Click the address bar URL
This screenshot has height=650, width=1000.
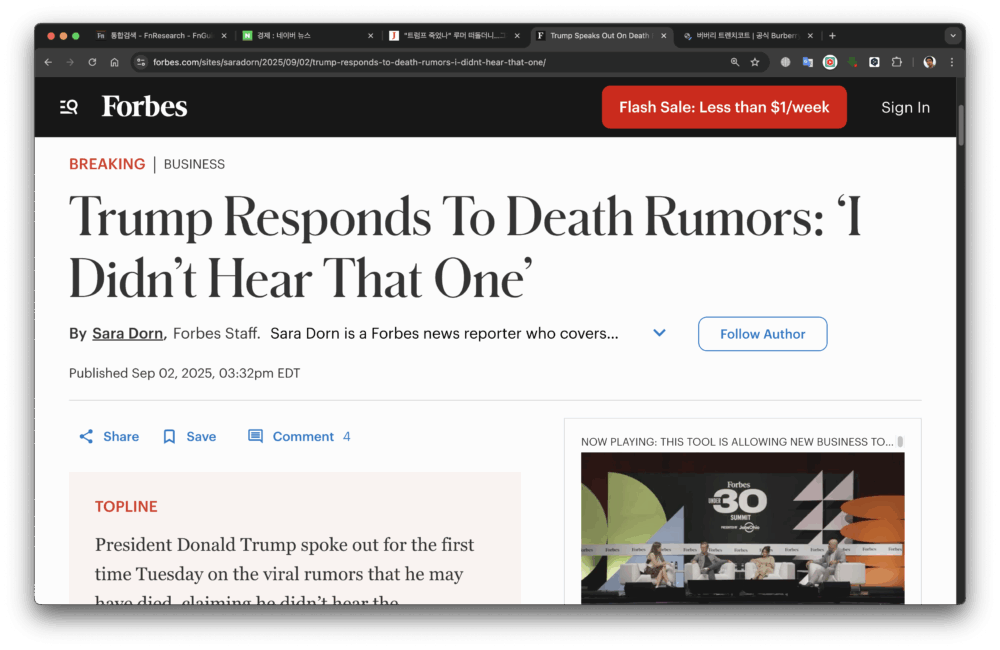click(349, 62)
